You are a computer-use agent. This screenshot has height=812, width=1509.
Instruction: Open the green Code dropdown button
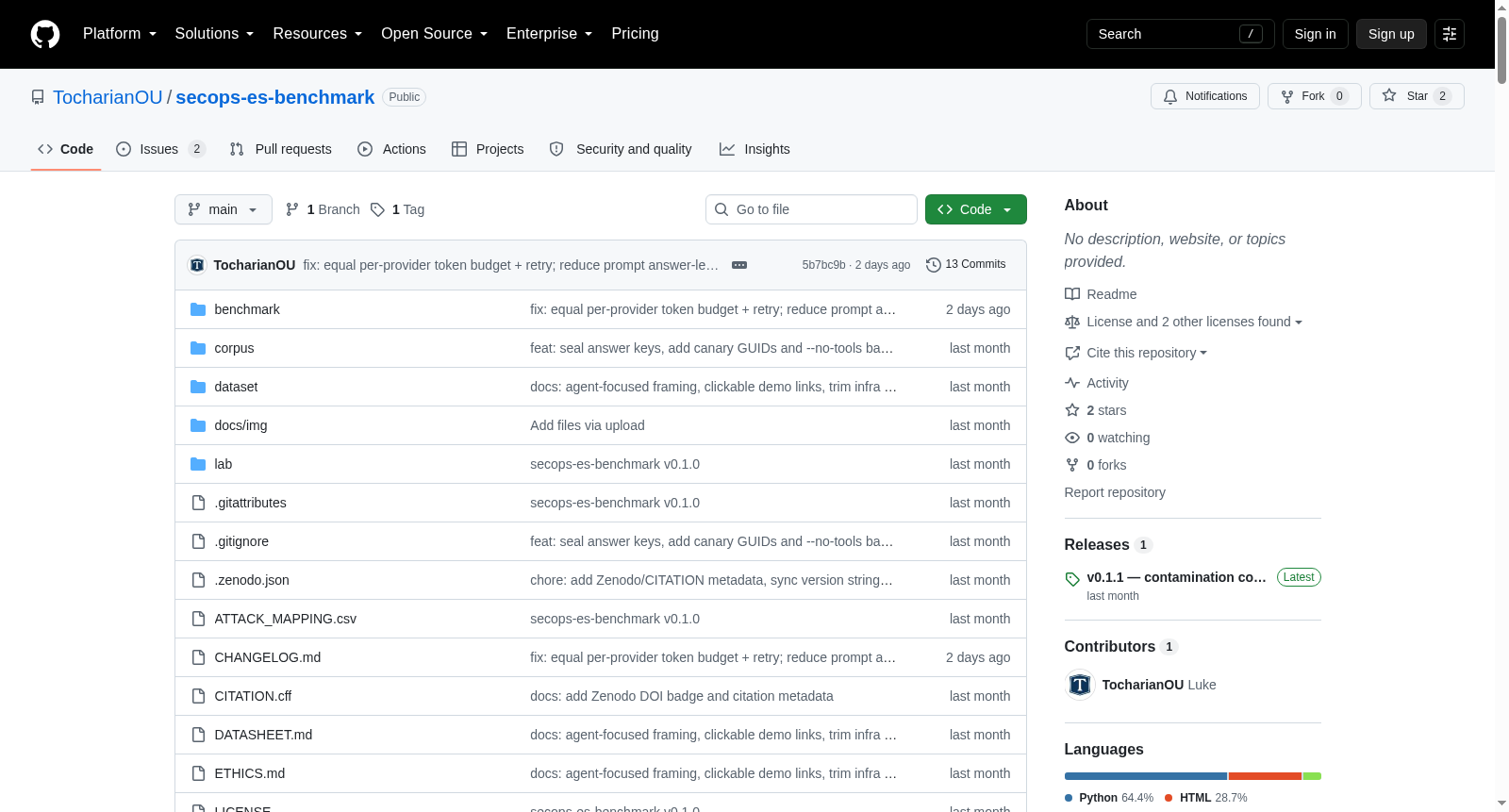click(x=976, y=209)
